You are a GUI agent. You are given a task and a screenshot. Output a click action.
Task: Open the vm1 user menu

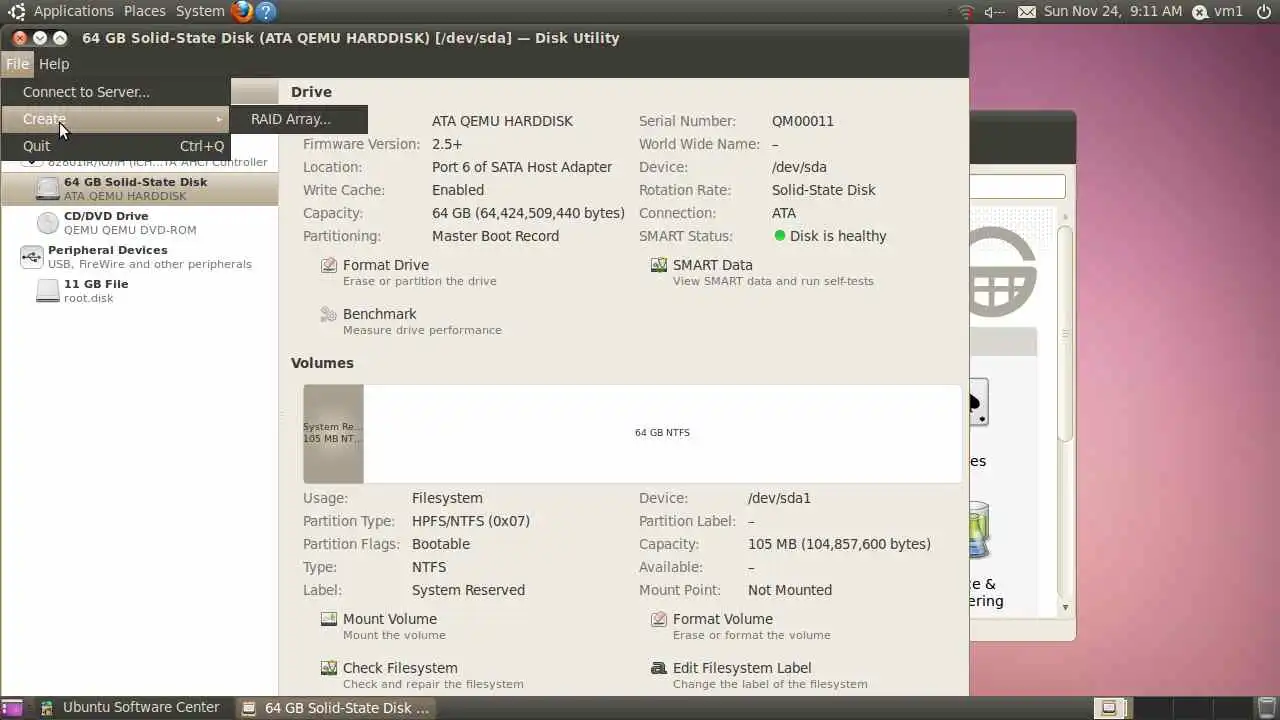click(1219, 11)
